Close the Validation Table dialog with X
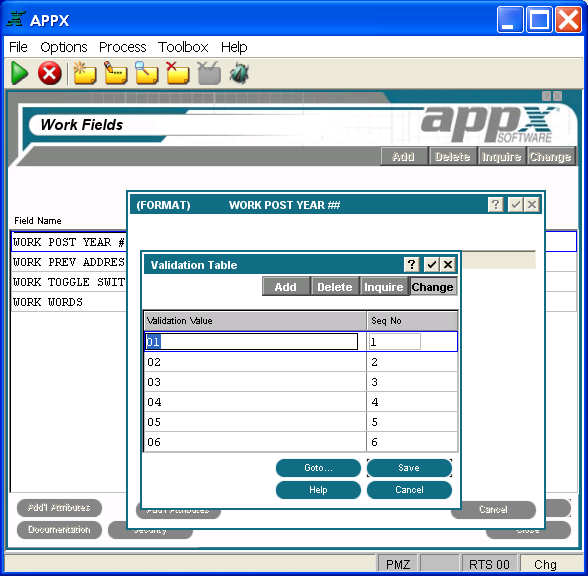The height and width of the screenshot is (576, 588). (448, 264)
